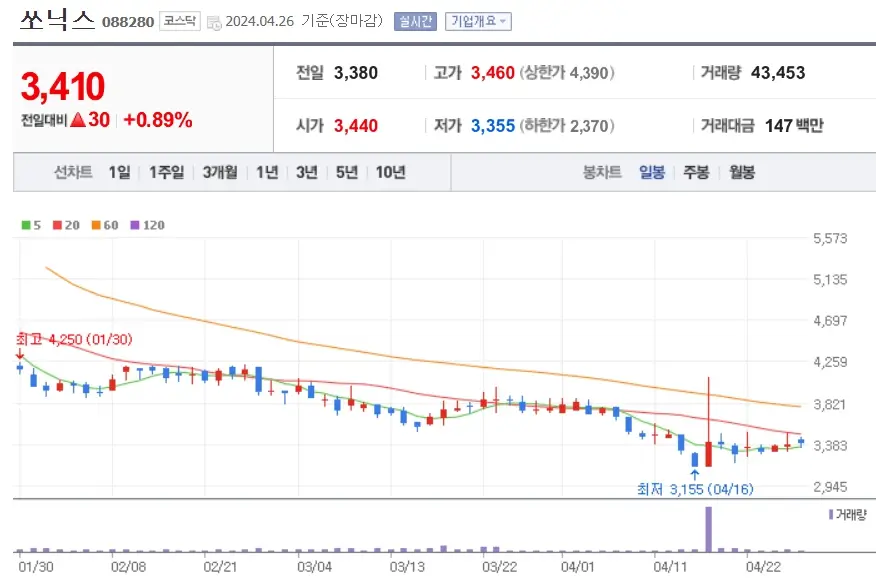876x584 pixels.
Task: Click the 코스닥 market badge
Action: [x=179, y=21]
